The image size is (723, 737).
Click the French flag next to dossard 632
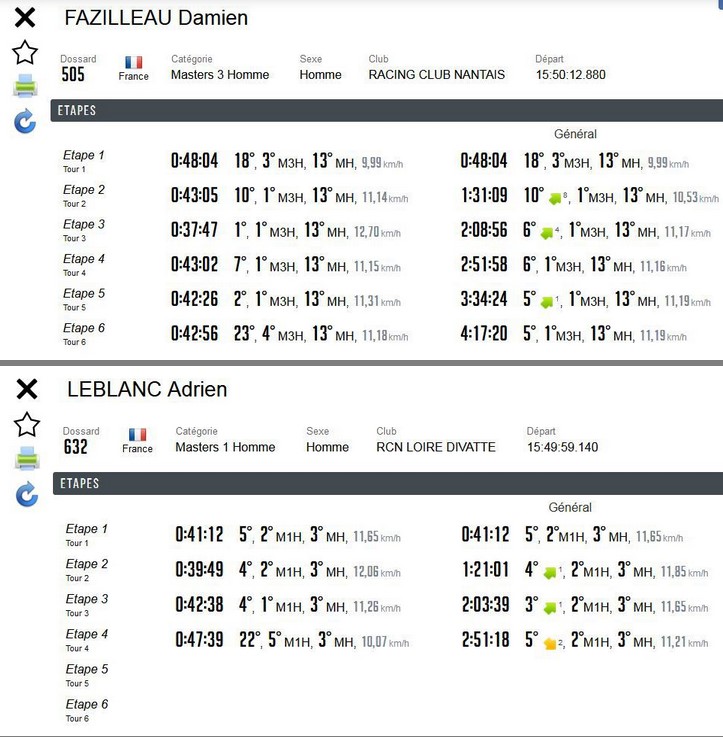coord(137,434)
